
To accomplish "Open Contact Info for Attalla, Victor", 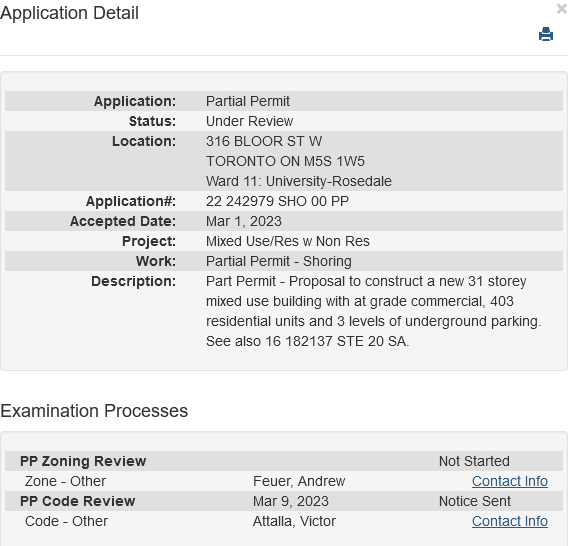I will (x=510, y=521).
